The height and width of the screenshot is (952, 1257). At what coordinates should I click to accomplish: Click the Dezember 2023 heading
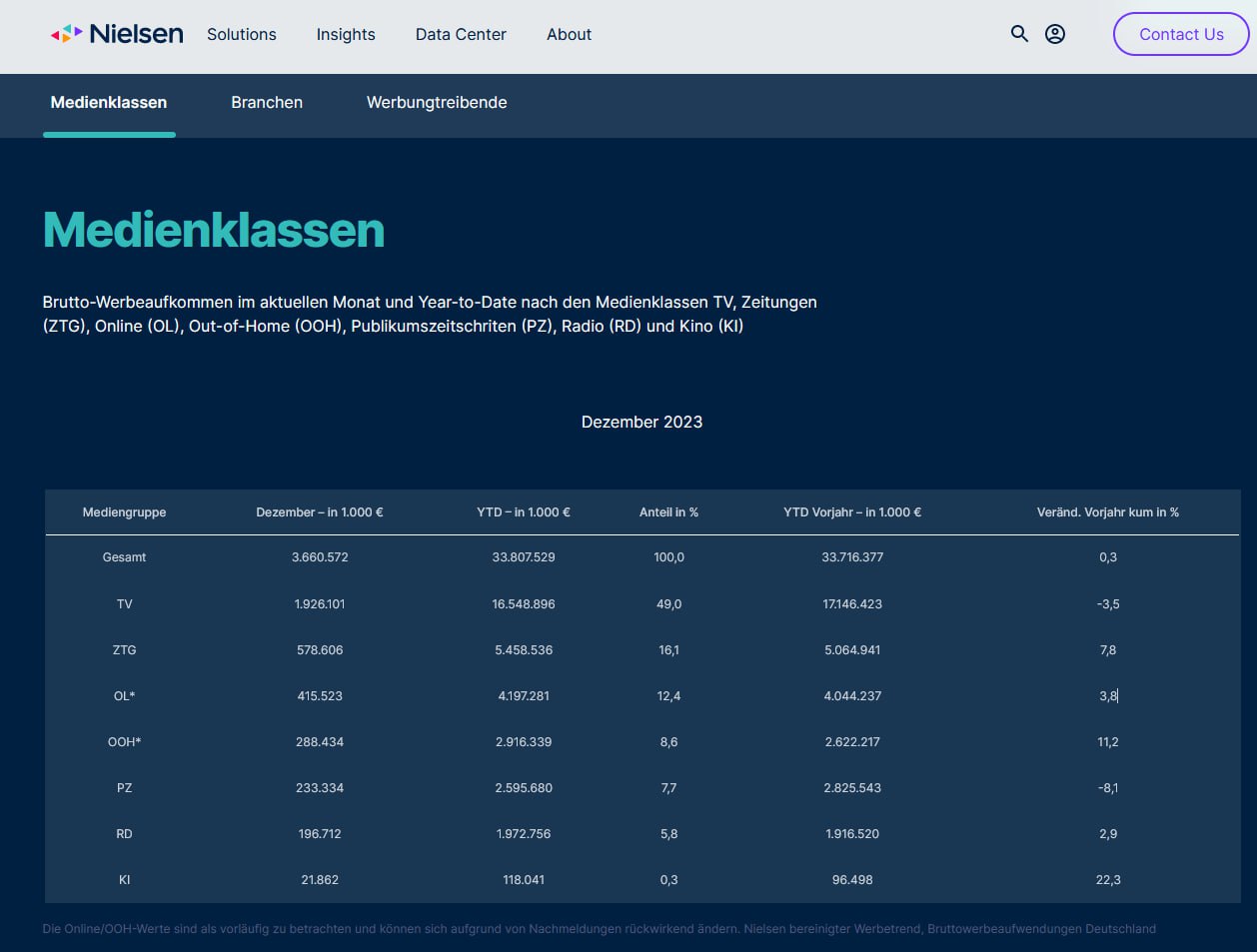click(641, 422)
